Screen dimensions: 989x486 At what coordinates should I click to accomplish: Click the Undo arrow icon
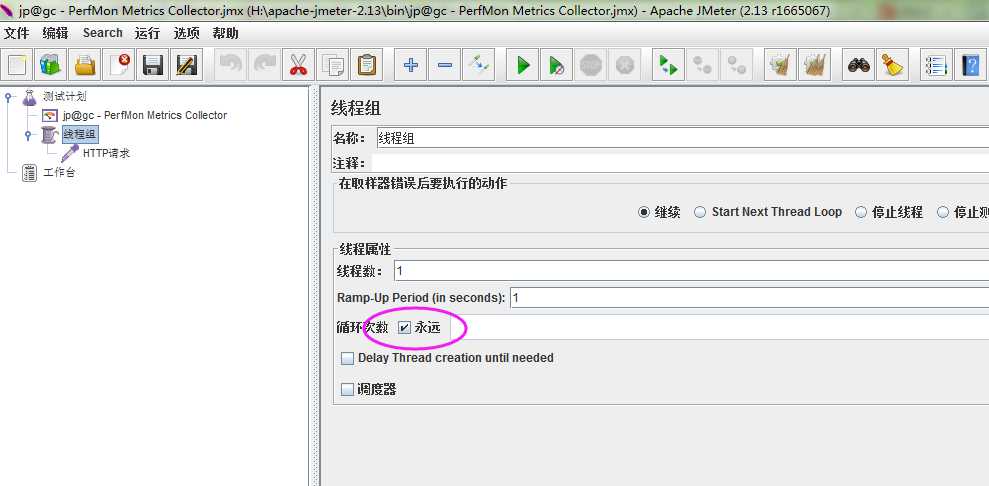(231, 65)
